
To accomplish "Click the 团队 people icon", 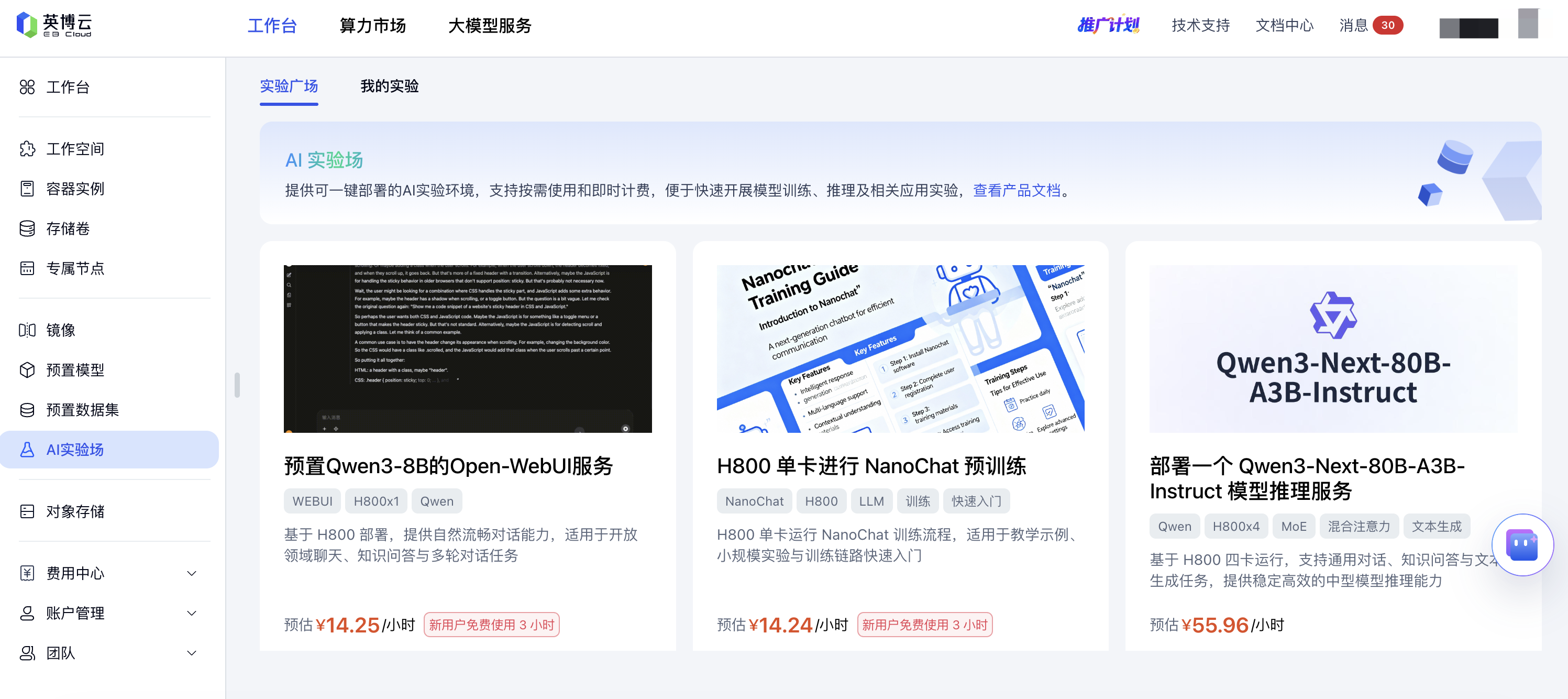I will pos(27,653).
